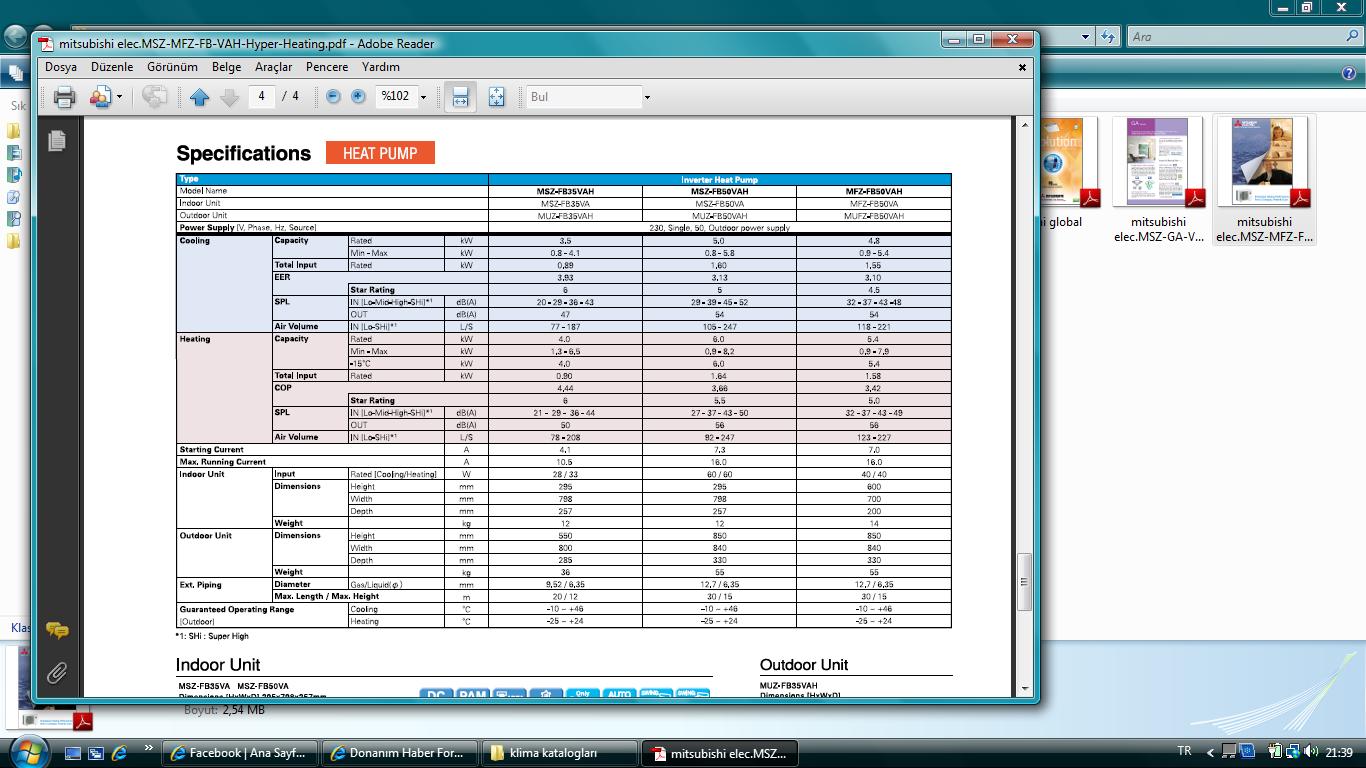Zoom in with the plus icon
Viewport: 1366px width, 768px height.
358,96
